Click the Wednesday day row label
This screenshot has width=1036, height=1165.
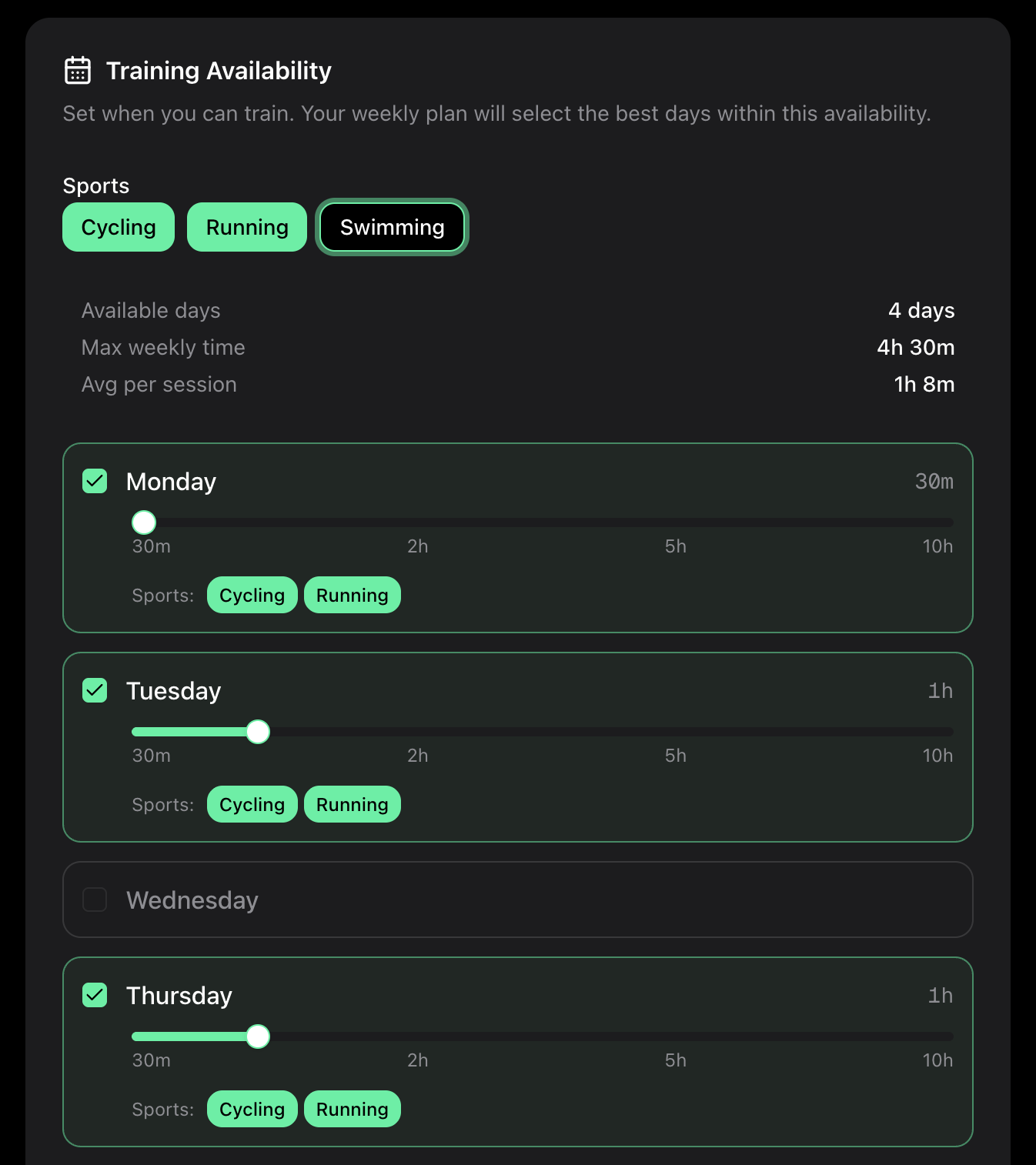click(x=192, y=900)
